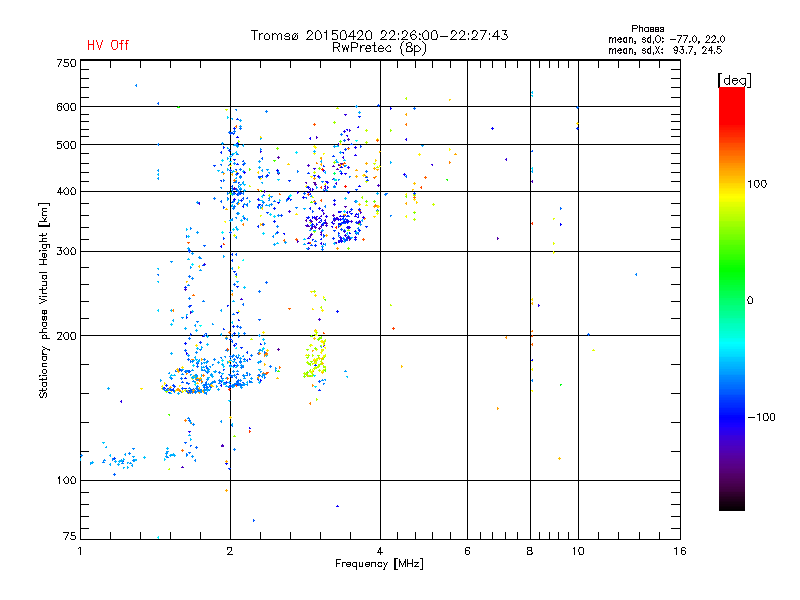Viewport: 800px width, 600px height.
Task: Select 'mean, sd,X: 93.7, 24.5' text
Action: click(x=665, y=50)
